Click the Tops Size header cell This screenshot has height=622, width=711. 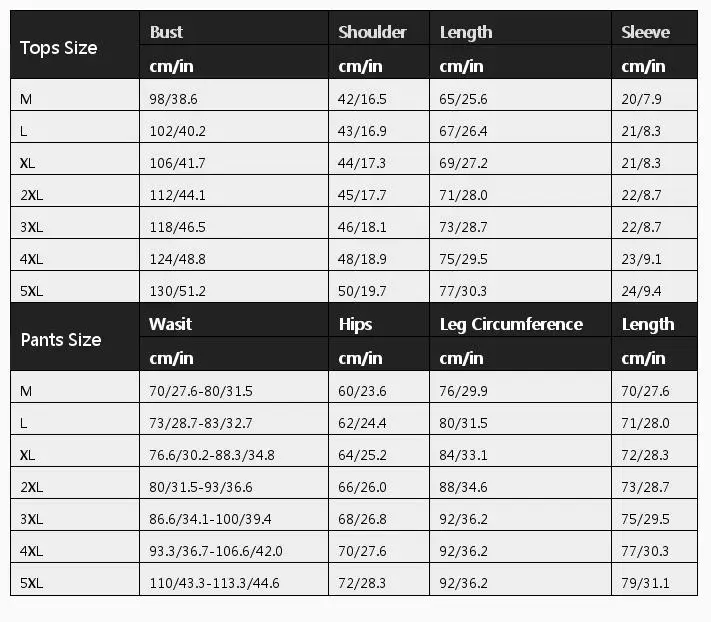[x=59, y=48]
